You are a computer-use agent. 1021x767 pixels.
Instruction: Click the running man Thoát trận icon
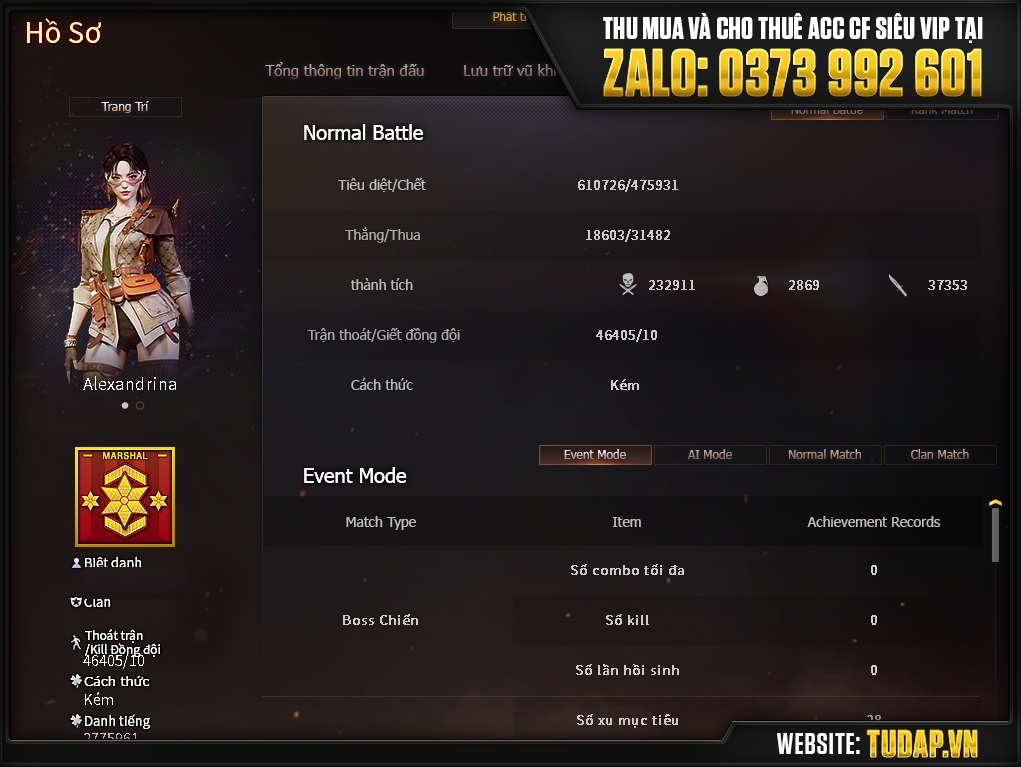pyautogui.click(x=76, y=642)
